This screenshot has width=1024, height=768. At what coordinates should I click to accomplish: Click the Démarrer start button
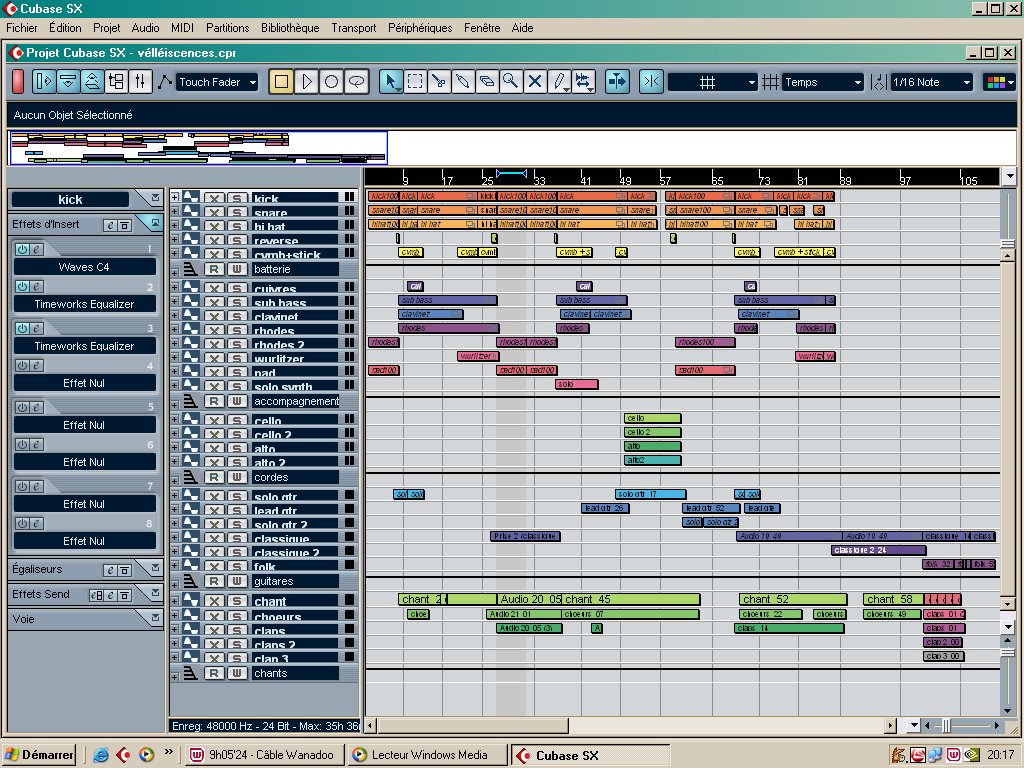39,755
